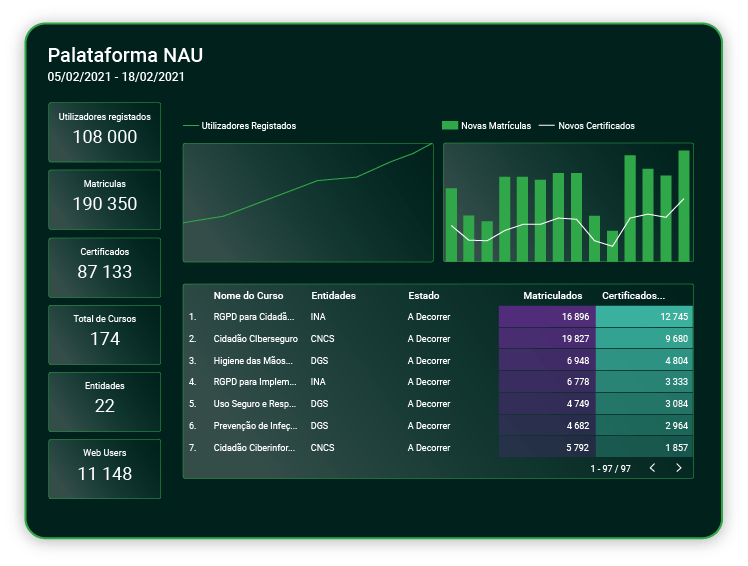
Task: Click the '1 - 97 / 97' pagination text
Action: 610,469
